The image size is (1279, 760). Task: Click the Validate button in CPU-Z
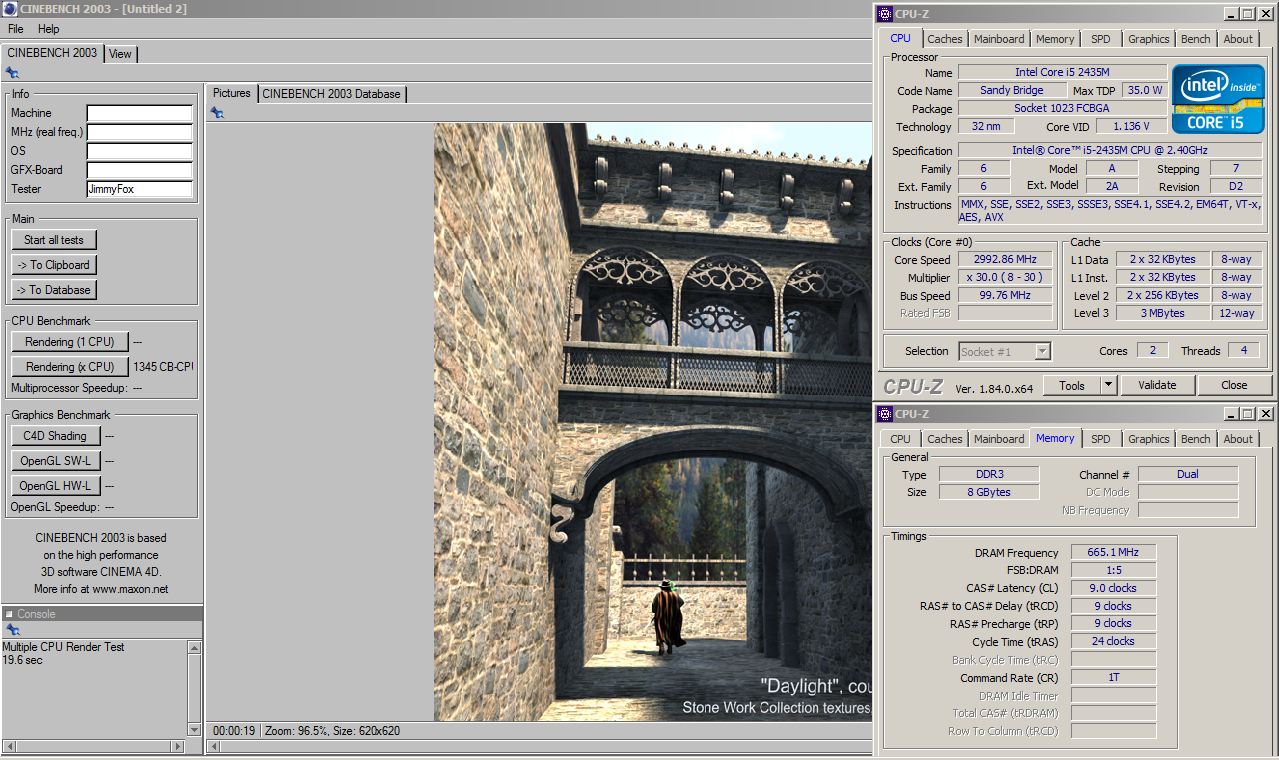tap(1157, 385)
